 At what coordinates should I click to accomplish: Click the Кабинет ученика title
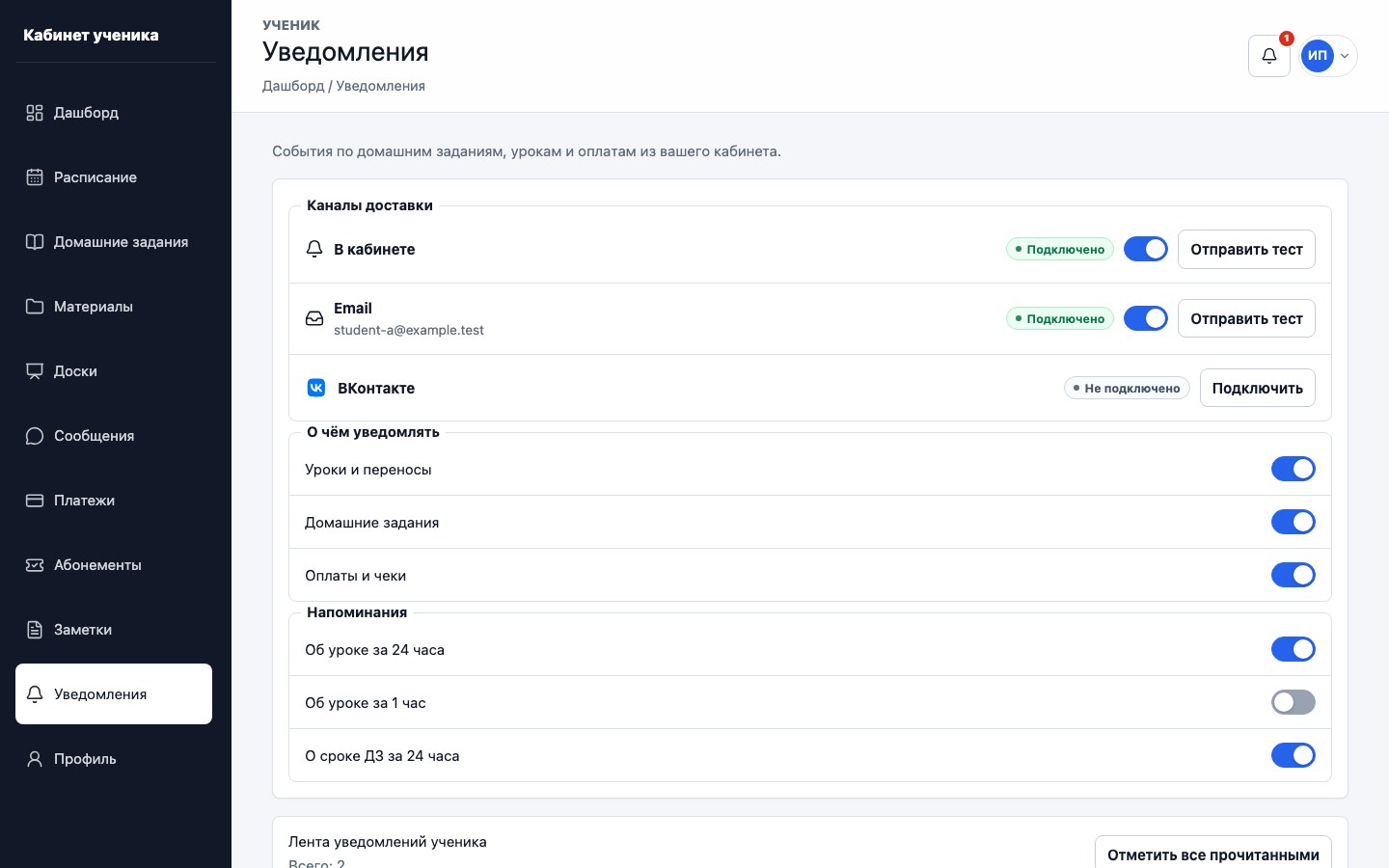[91, 35]
